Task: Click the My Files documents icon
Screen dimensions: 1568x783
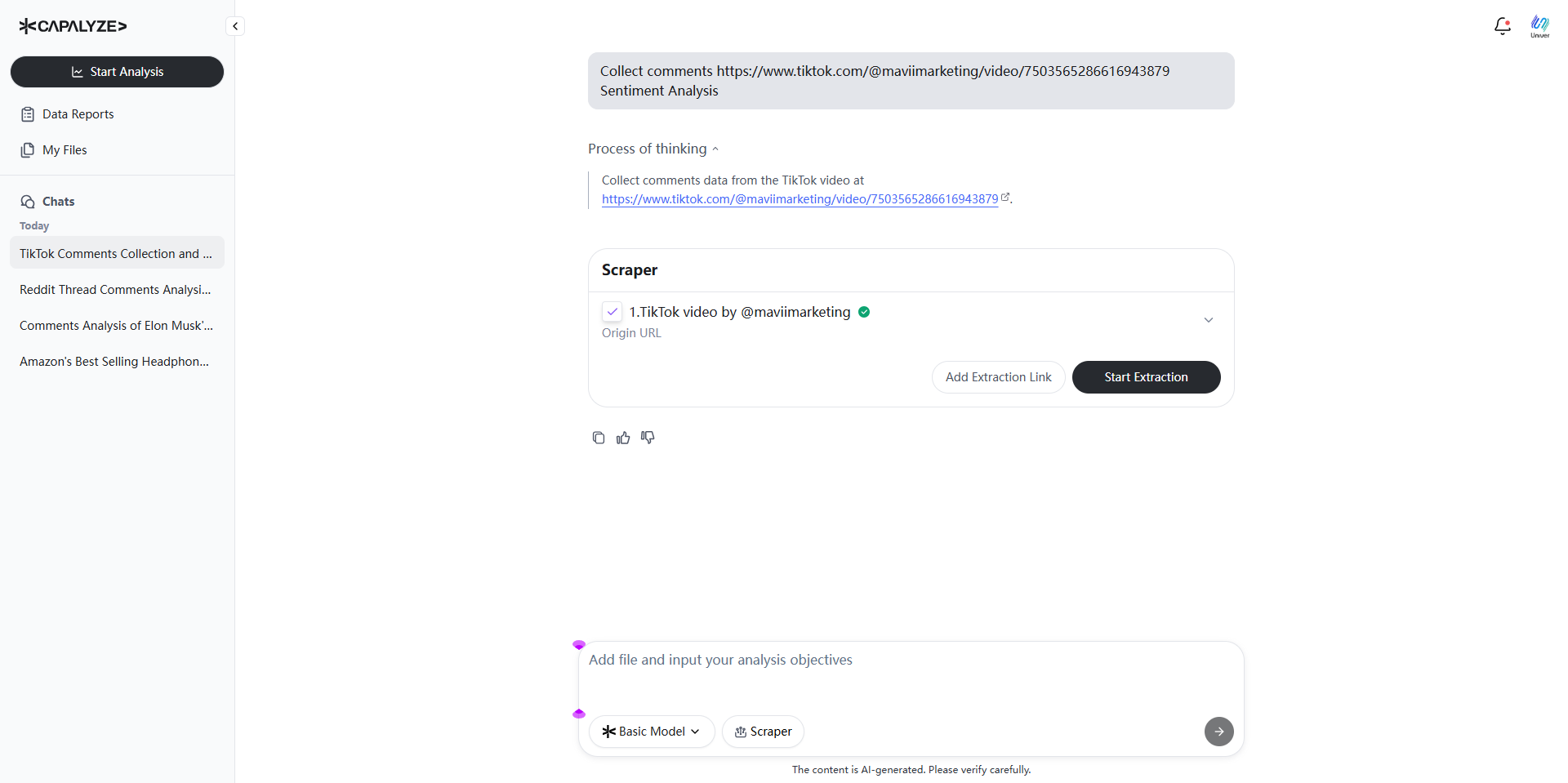Action: coord(28,150)
